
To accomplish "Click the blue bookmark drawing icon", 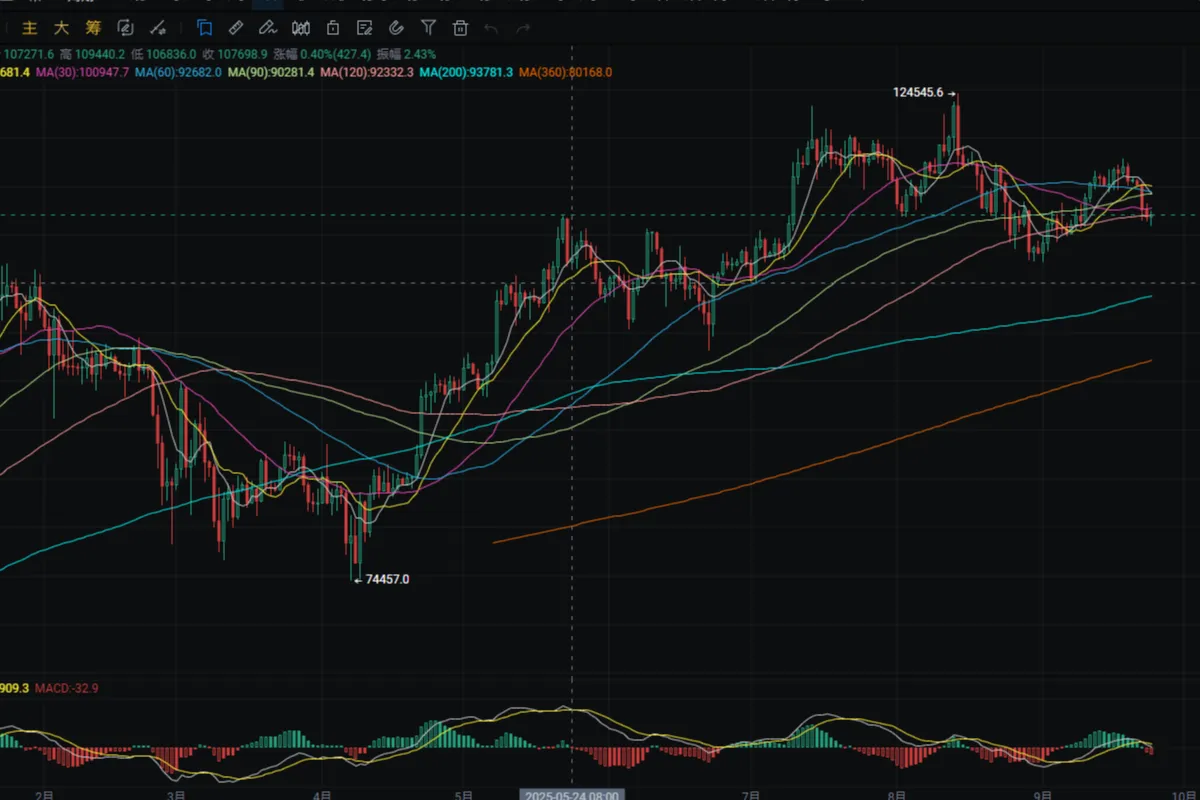I will point(204,28).
